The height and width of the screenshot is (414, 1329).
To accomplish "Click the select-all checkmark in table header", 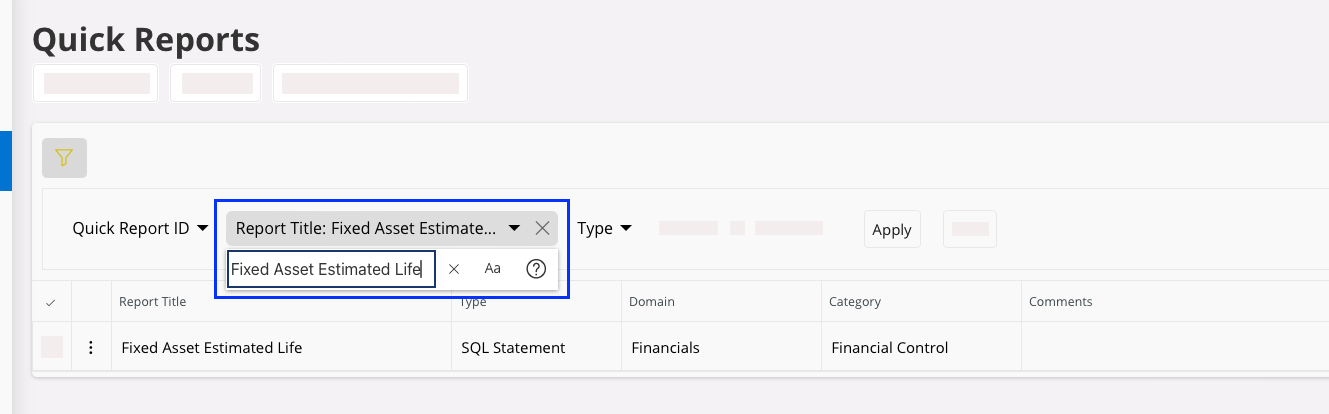I will [51, 302].
